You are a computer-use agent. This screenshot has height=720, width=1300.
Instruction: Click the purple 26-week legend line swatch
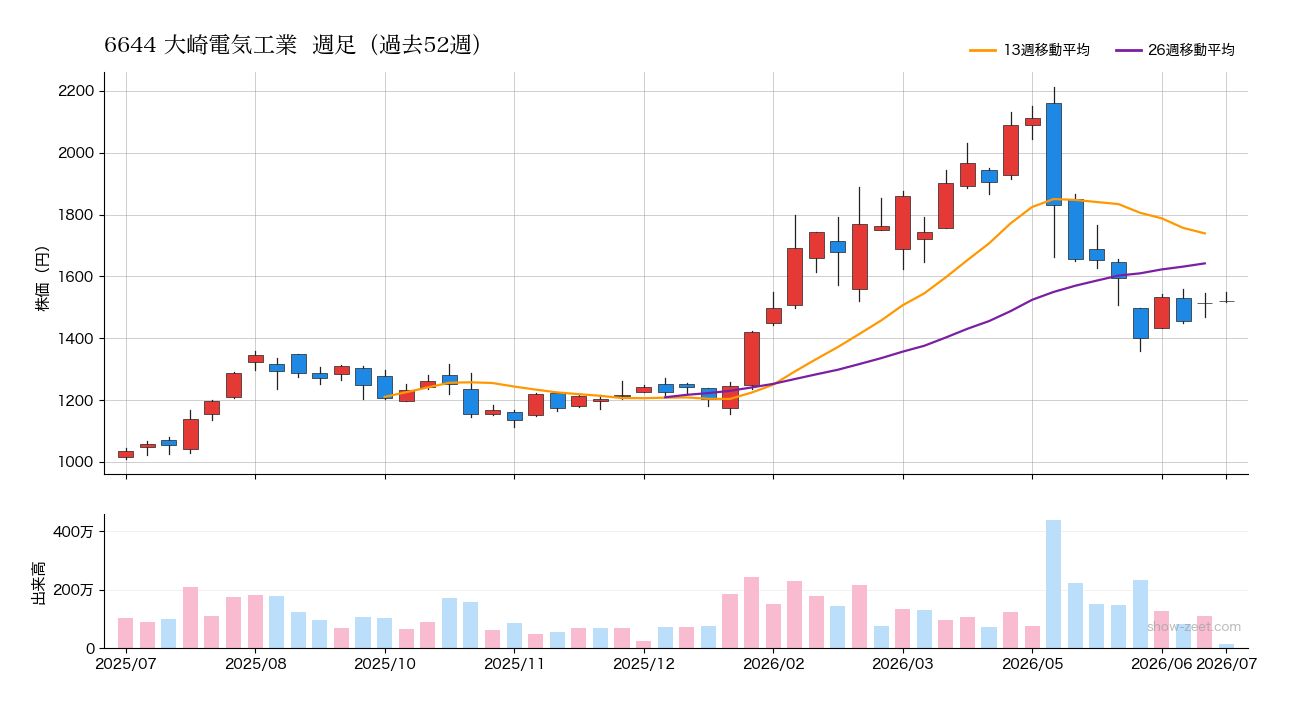[x=1128, y=50]
